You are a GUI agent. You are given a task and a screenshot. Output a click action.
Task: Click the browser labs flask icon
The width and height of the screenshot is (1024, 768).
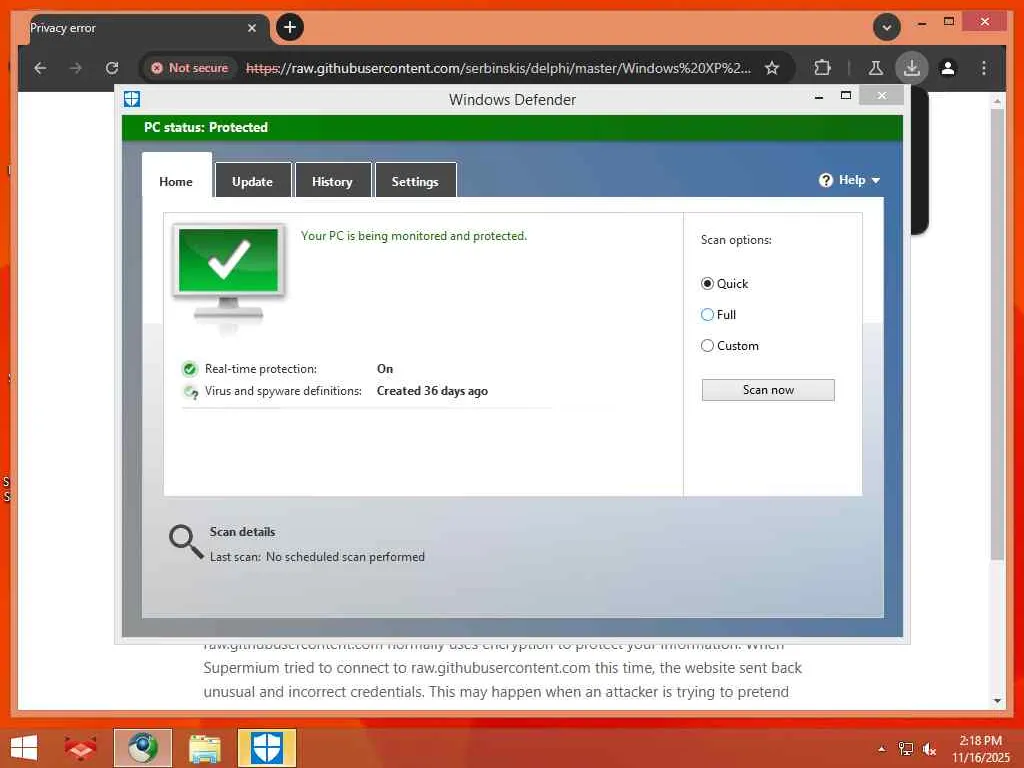tap(876, 67)
